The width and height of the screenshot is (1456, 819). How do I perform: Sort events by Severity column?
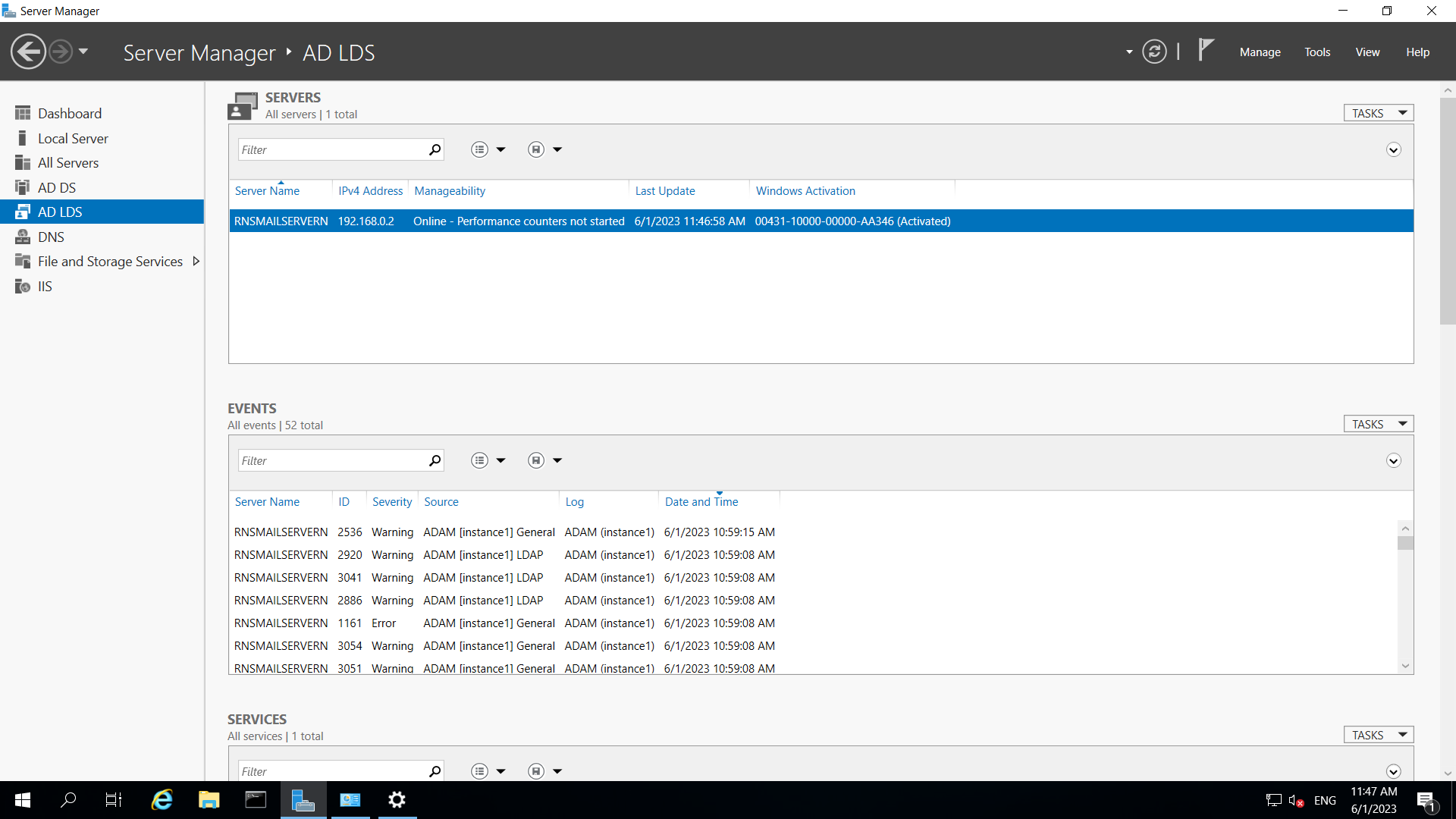392,502
